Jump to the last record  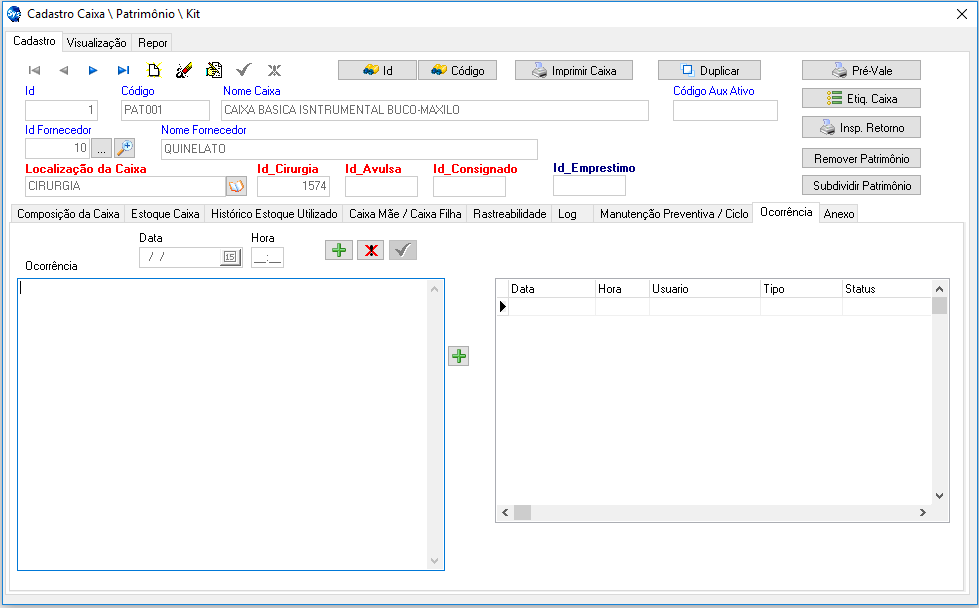pyautogui.click(x=123, y=70)
